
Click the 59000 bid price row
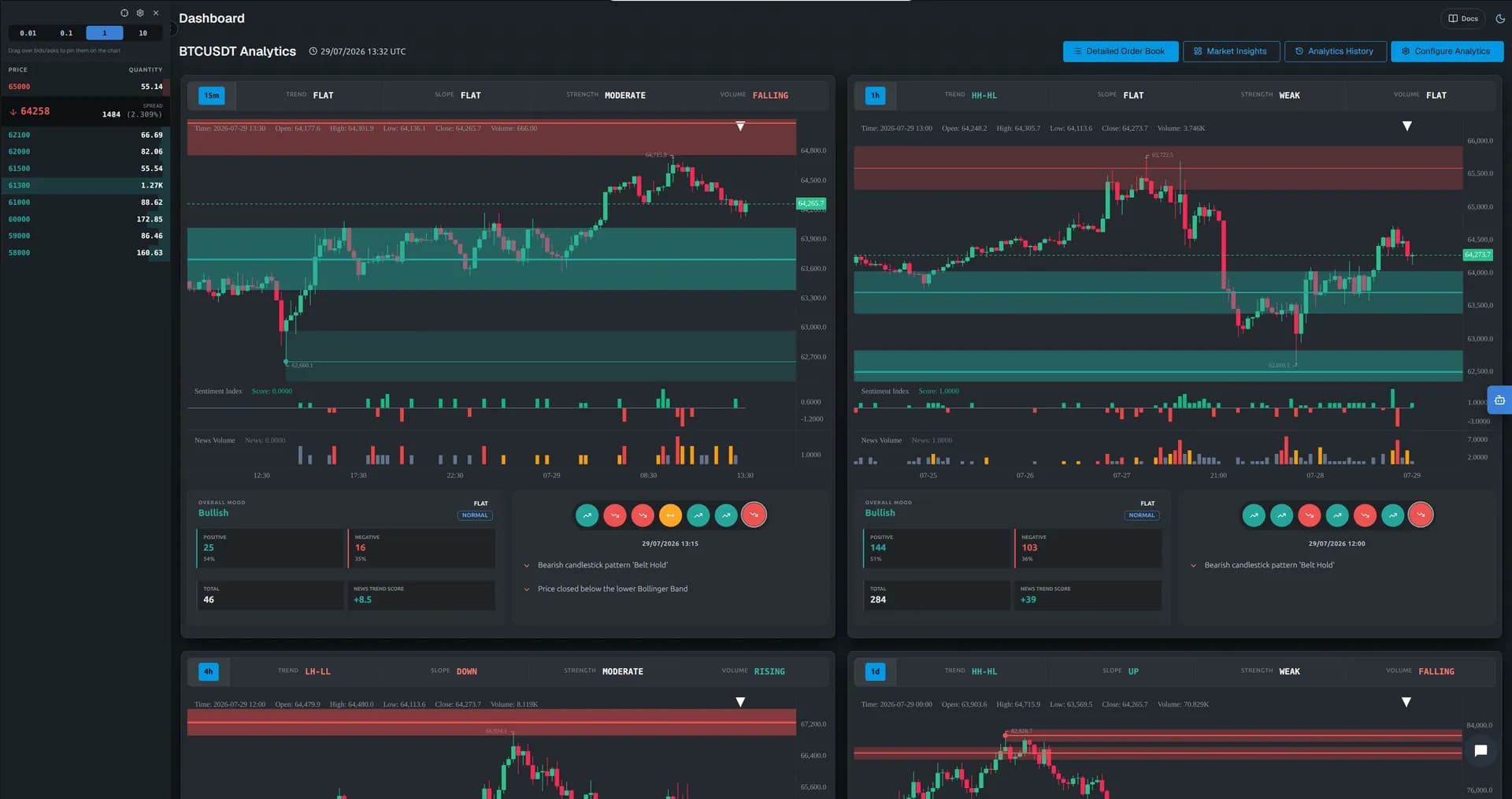[x=85, y=236]
